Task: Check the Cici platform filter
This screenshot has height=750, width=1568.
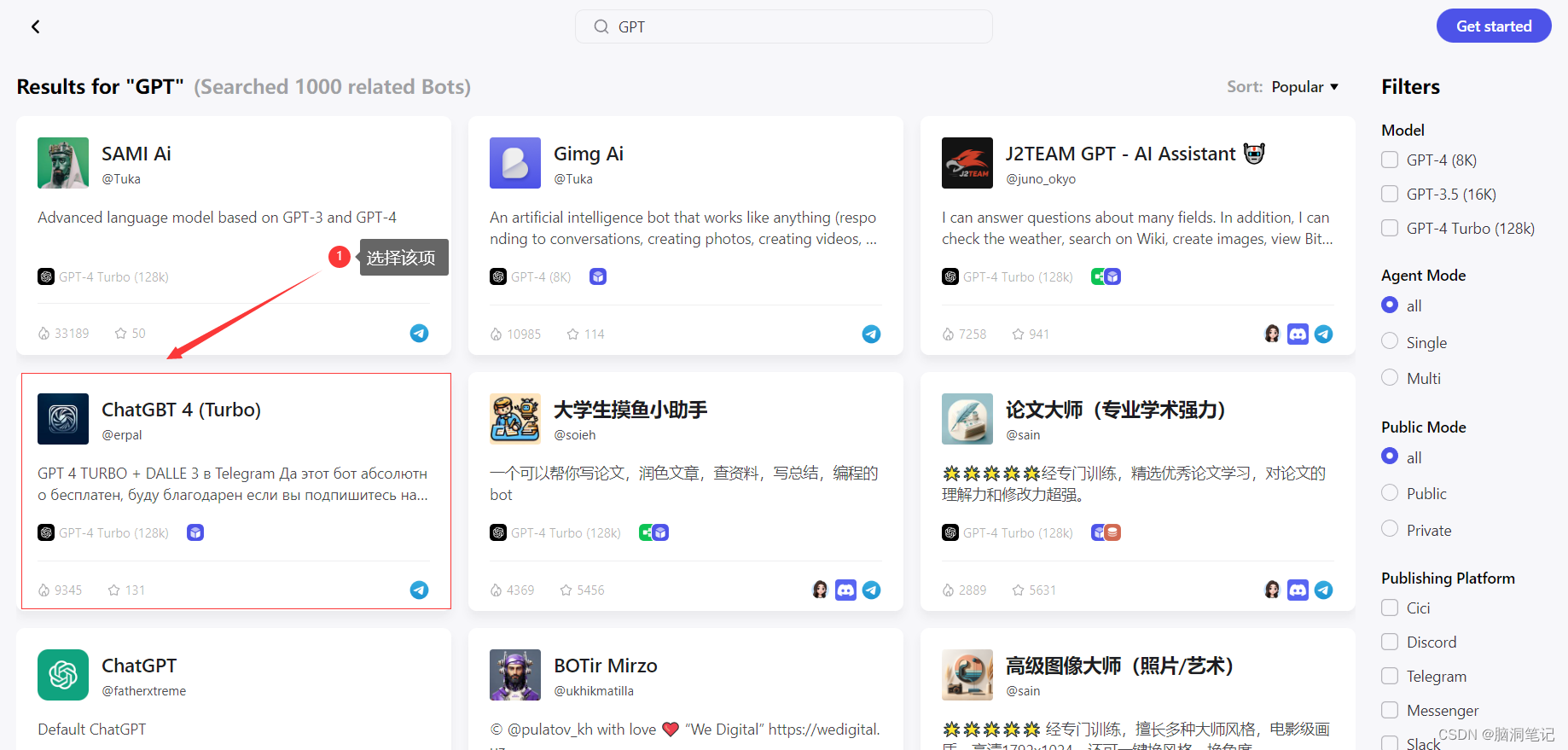Action: click(1390, 608)
